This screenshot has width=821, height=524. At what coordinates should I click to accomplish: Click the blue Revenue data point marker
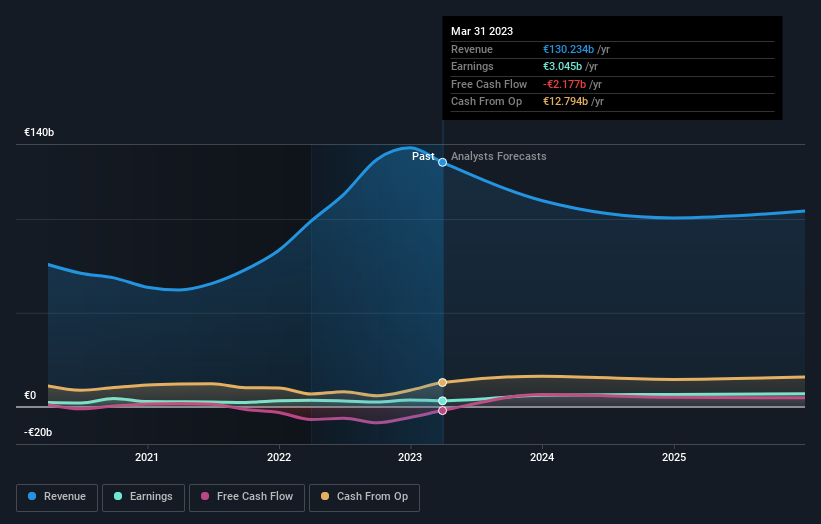[x=442, y=162]
